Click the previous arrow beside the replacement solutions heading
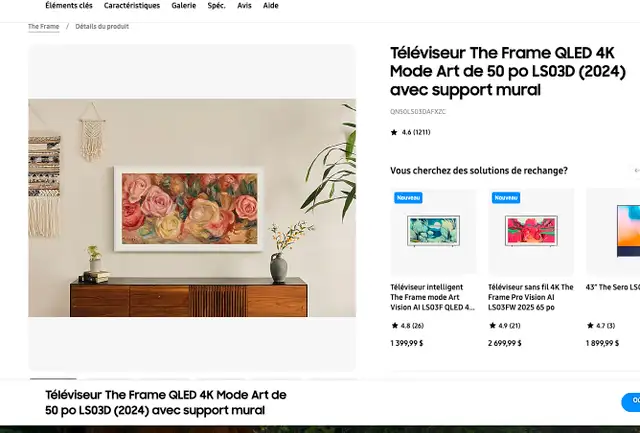Screen dimensions: 640x433 pyautogui.click(x=637, y=171)
